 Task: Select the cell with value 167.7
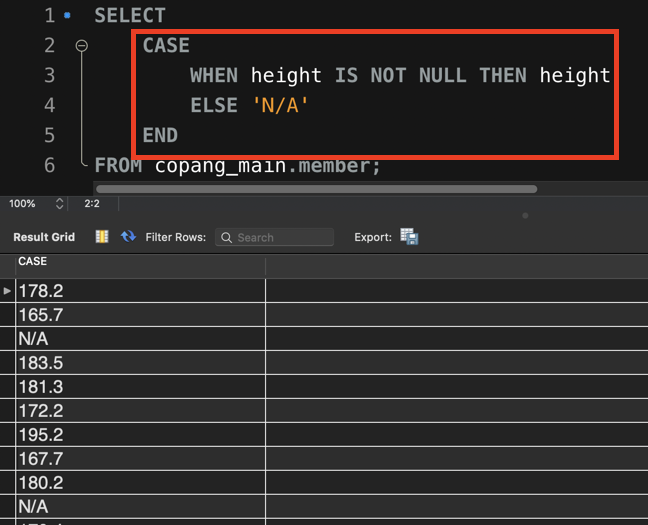pos(141,459)
